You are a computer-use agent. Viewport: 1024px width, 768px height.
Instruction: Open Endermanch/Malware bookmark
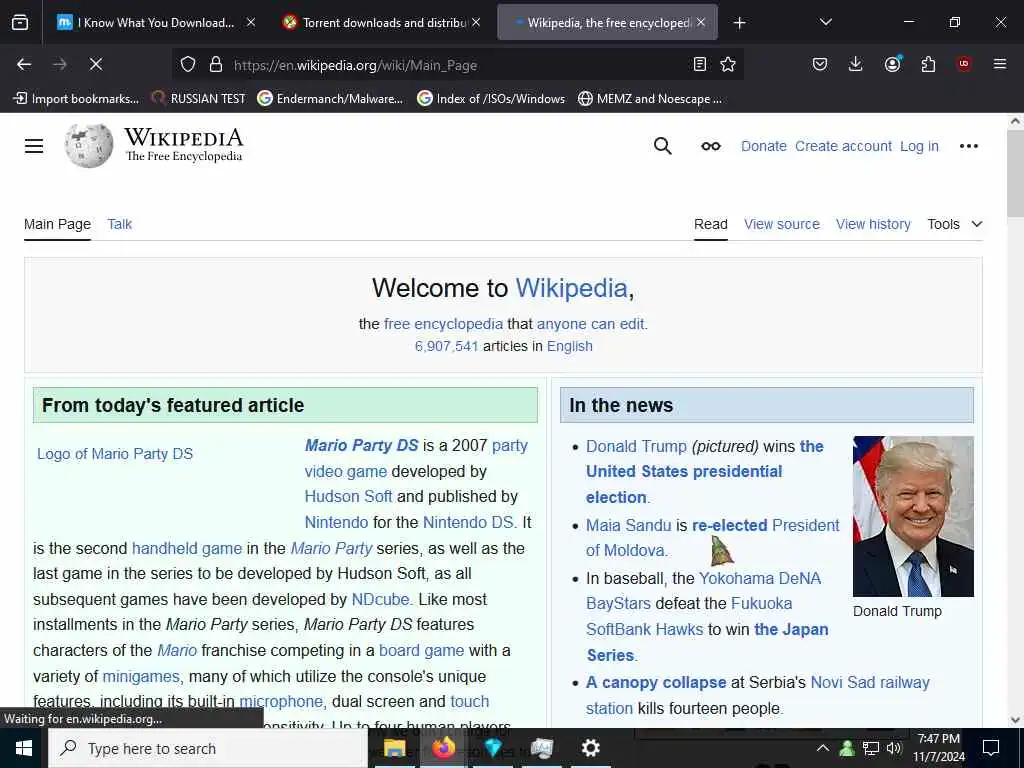pos(330,99)
